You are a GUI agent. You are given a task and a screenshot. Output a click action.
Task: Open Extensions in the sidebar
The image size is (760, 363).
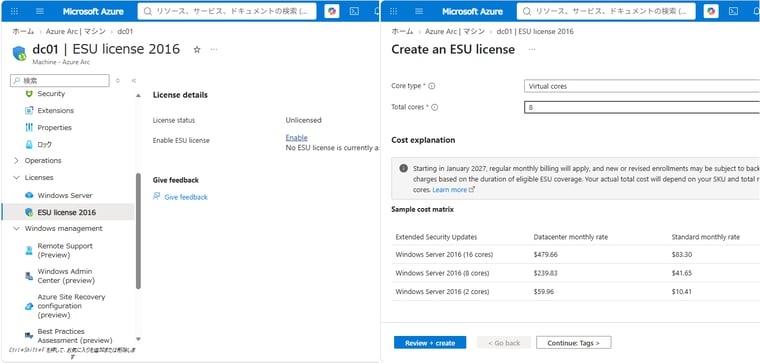pos(56,110)
